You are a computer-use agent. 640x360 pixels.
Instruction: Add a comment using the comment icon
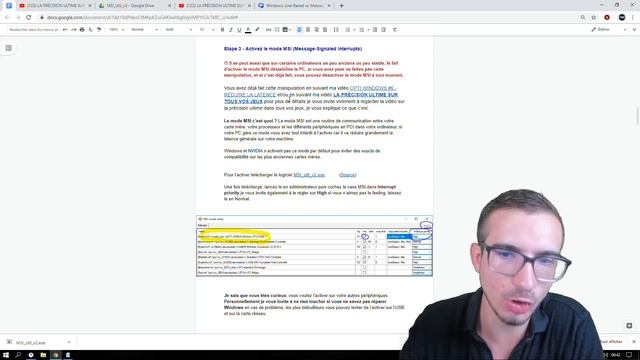[277, 30]
